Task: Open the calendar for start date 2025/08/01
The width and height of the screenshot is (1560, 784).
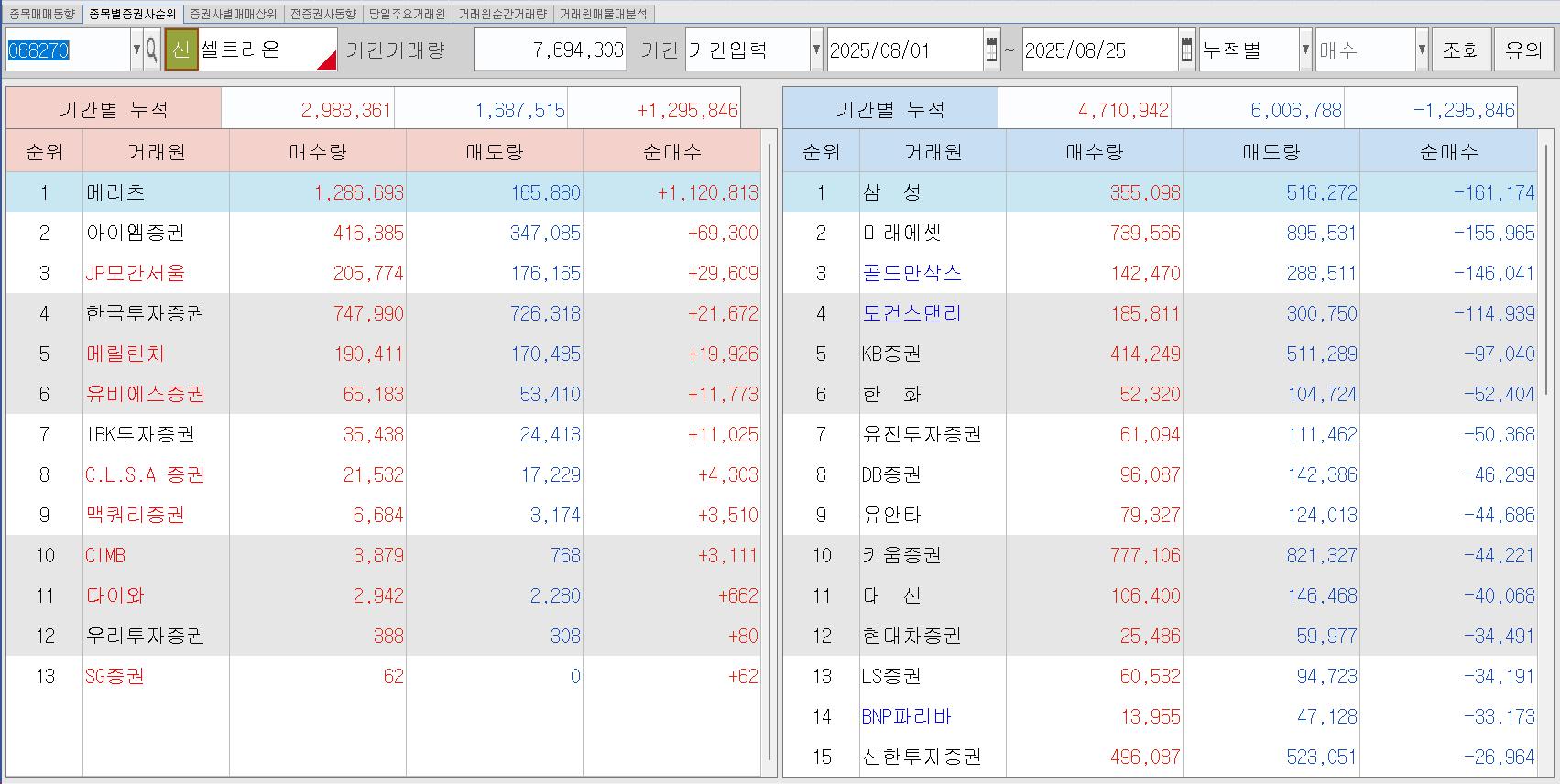Action: tap(991, 49)
